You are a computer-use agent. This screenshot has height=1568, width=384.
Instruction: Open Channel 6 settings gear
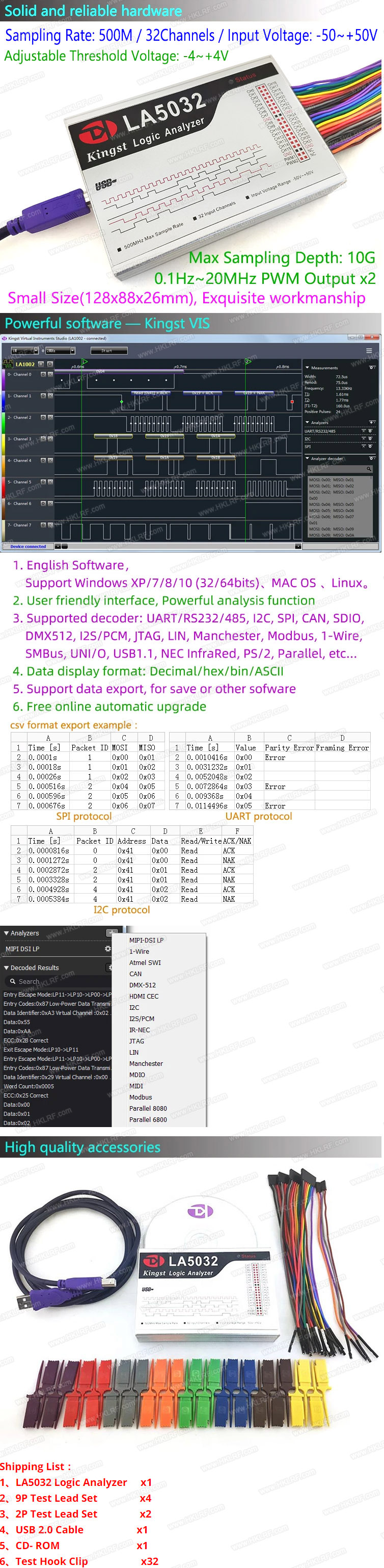[x=43, y=504]
